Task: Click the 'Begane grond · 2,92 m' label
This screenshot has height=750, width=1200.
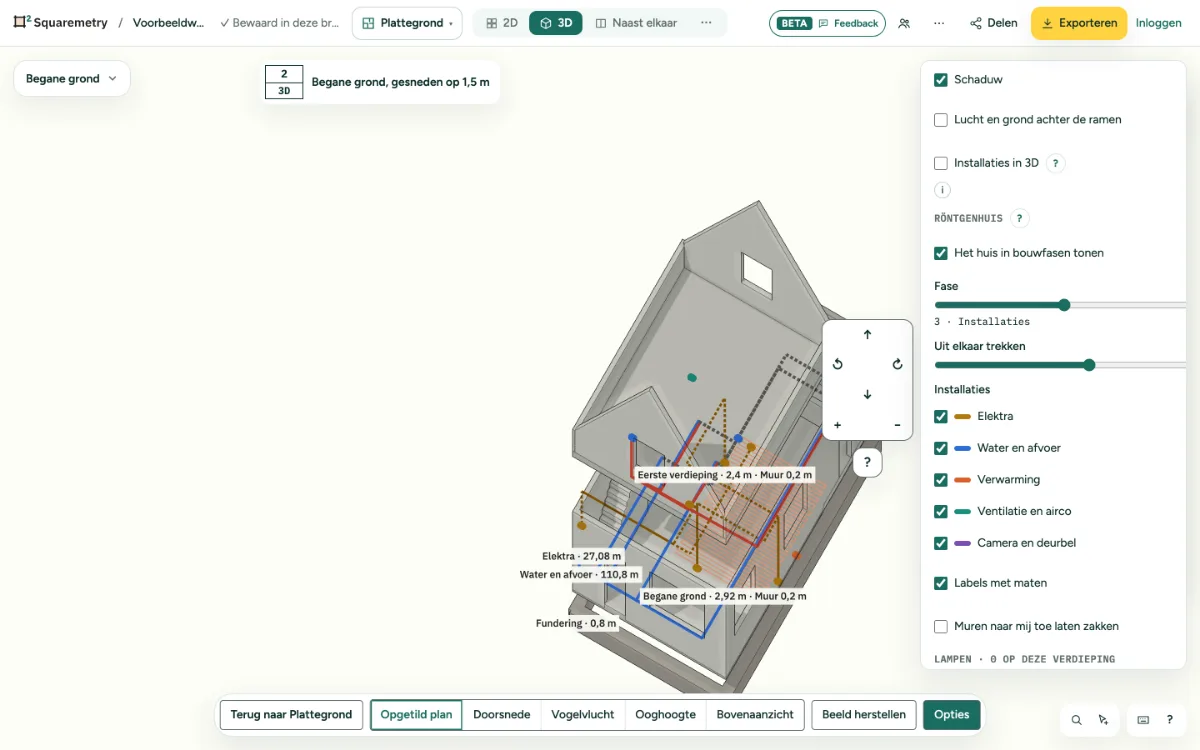Action: point(724,596)
